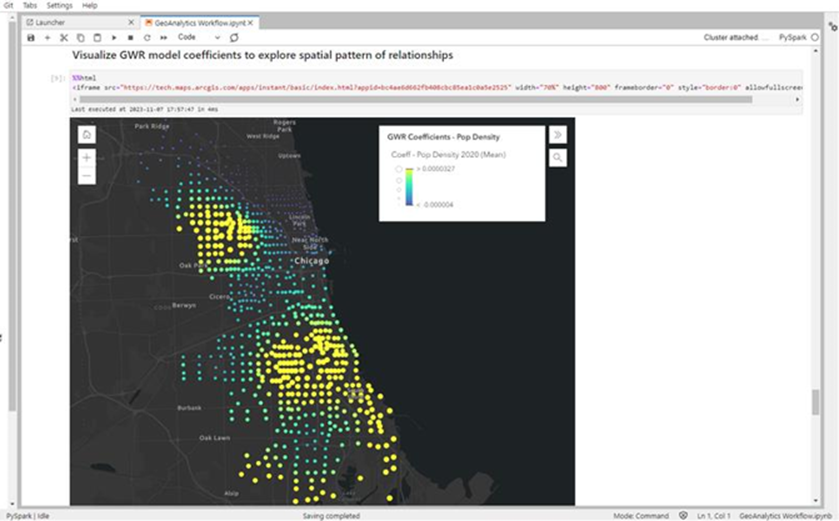839x521 pixels.
Task: Open the Tabs menu
Action: [30, 5]
